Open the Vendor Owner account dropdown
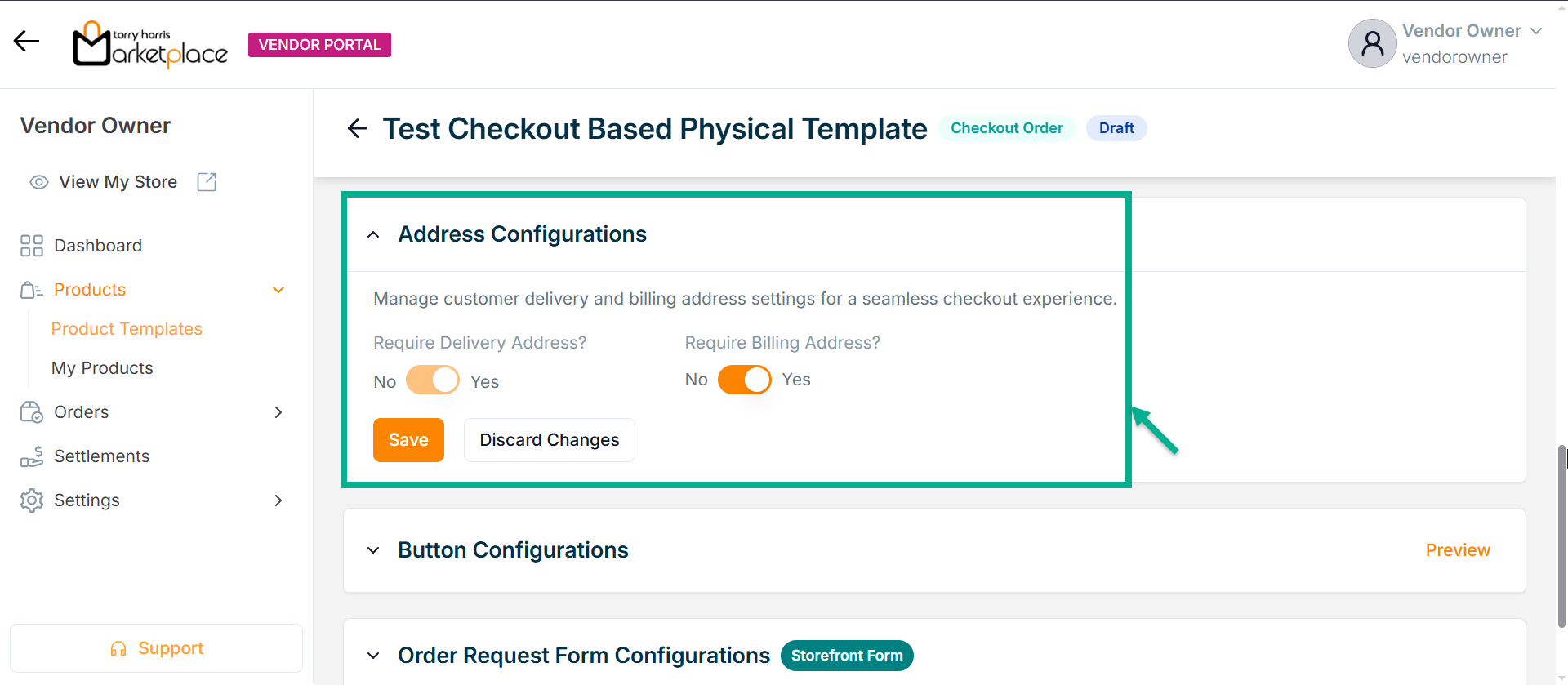 (1535, 31)
